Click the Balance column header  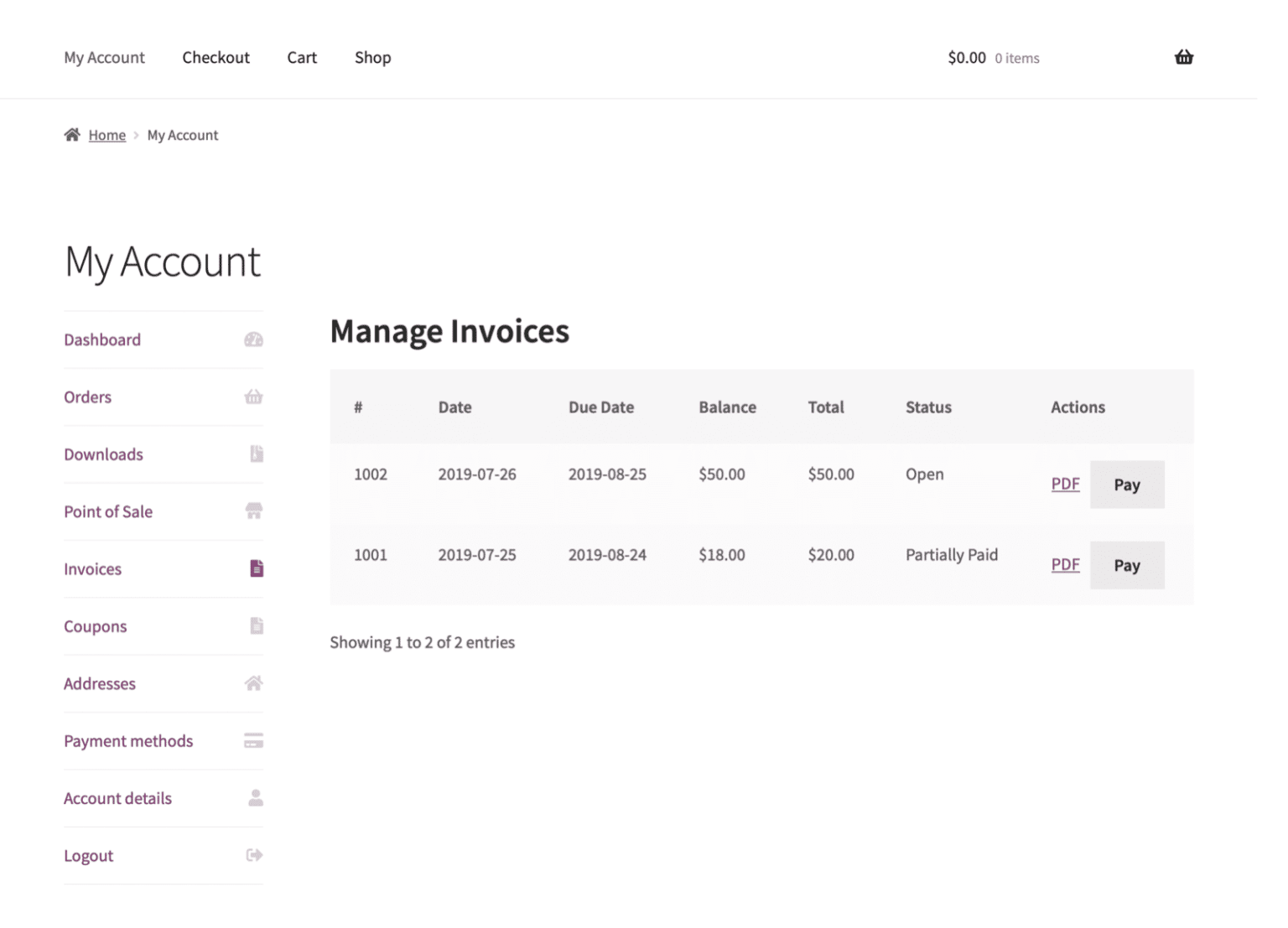tap(728, 407)
